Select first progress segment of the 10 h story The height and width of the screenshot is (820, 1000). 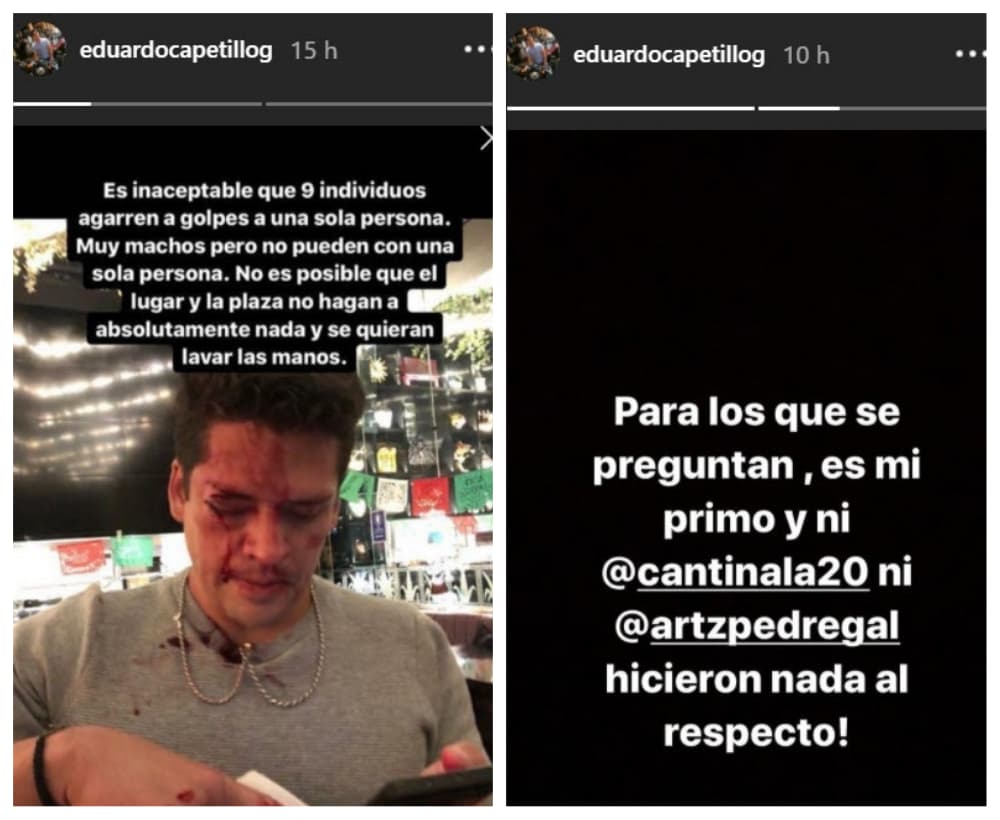point(631,108)
